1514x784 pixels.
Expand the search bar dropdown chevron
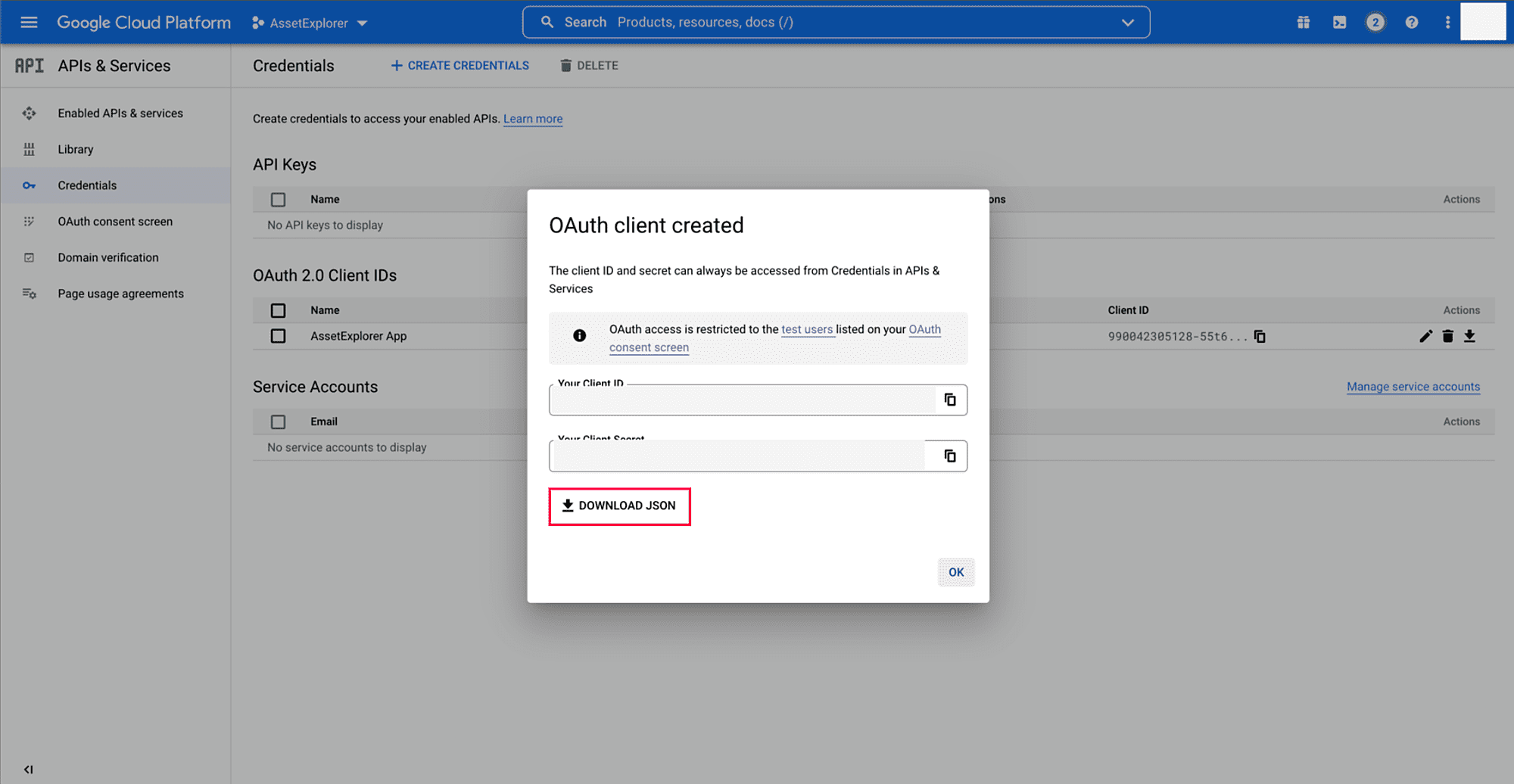click(x=1128, y=23)
